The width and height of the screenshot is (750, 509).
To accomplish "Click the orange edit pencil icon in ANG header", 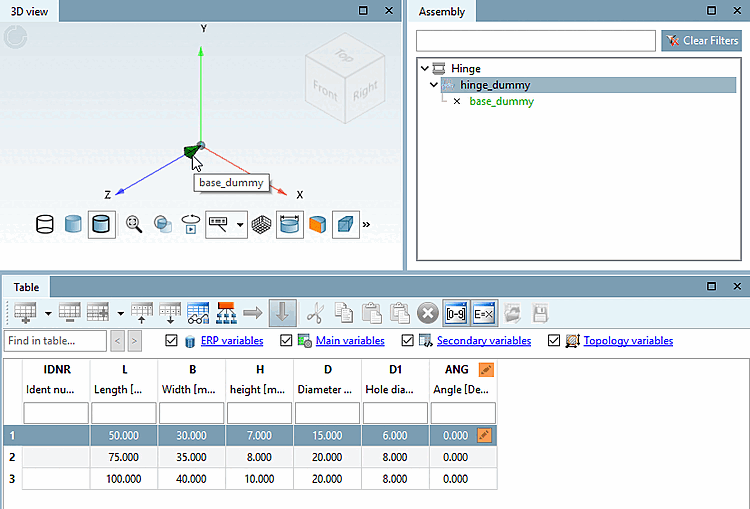I will coord(486,370).
